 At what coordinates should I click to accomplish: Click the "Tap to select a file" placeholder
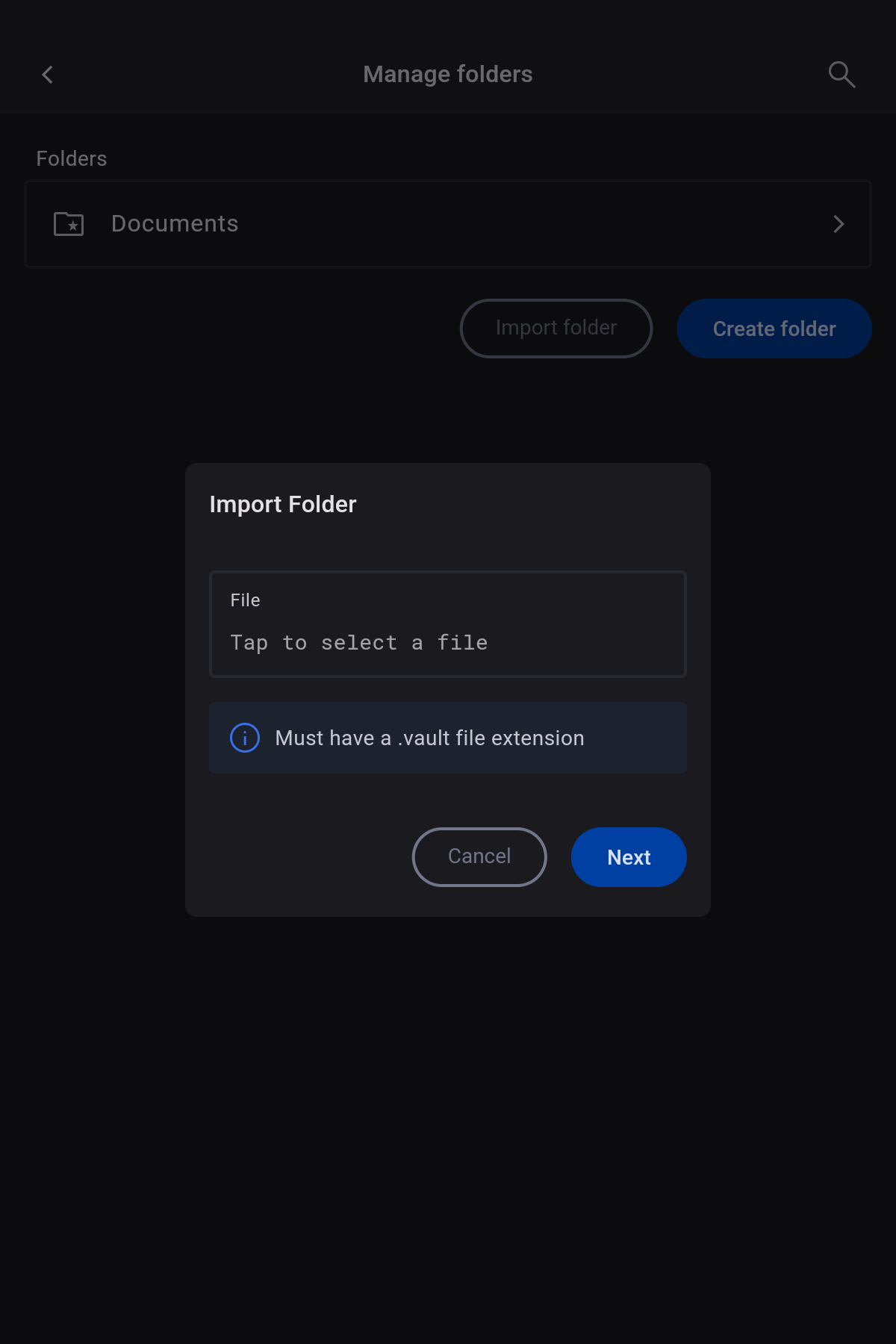pyautogui.click(x=359, y=643)
